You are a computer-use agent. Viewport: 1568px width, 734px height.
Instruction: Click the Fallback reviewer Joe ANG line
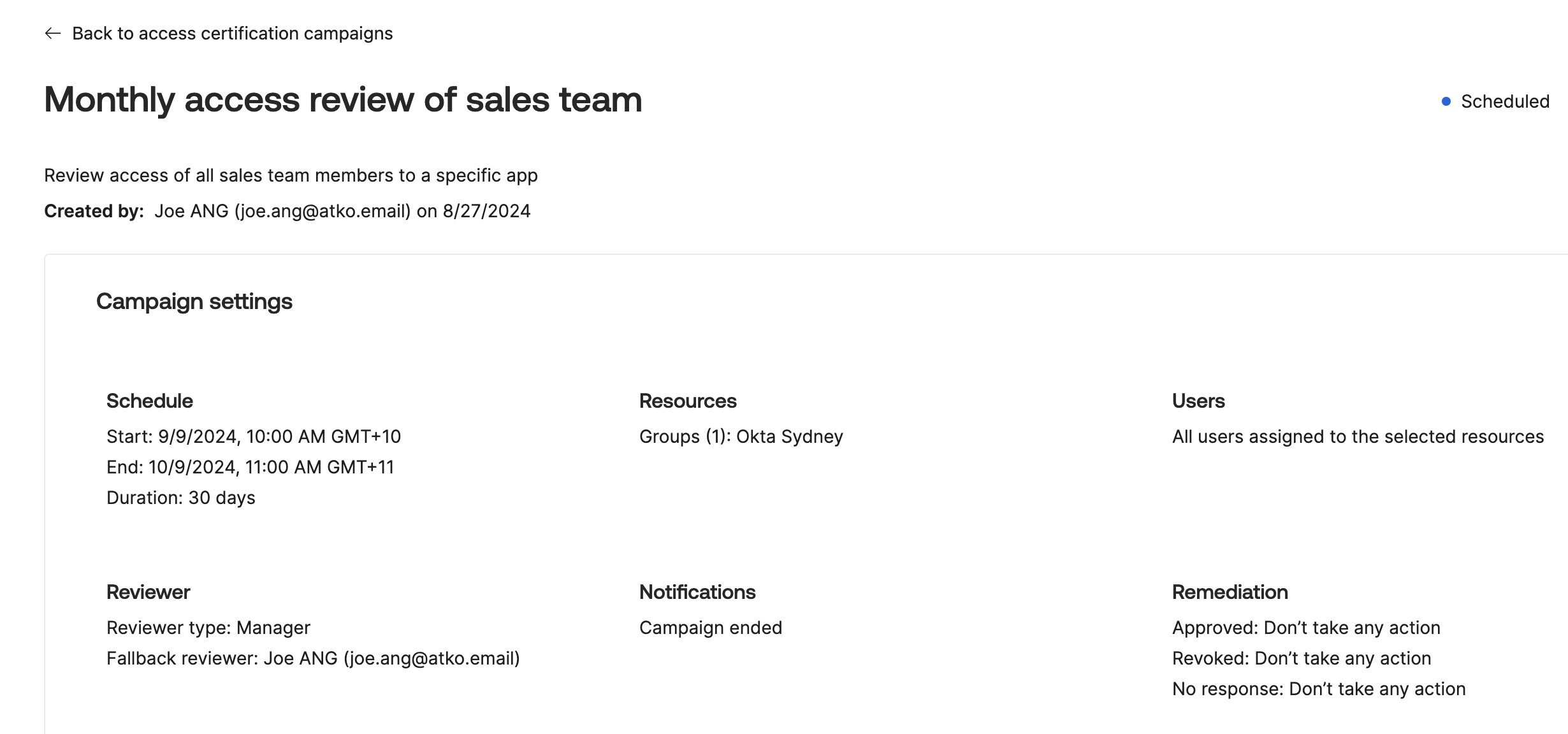[x=313, y=658]
